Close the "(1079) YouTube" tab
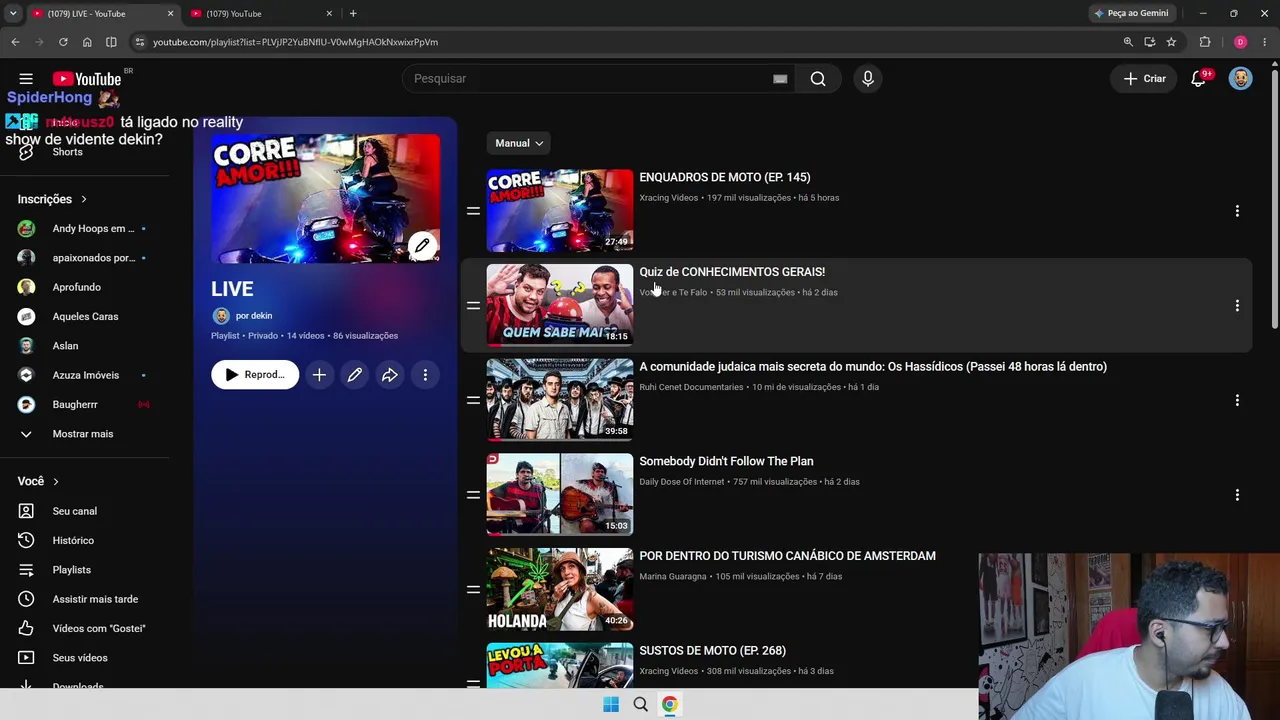 [329, 14]
